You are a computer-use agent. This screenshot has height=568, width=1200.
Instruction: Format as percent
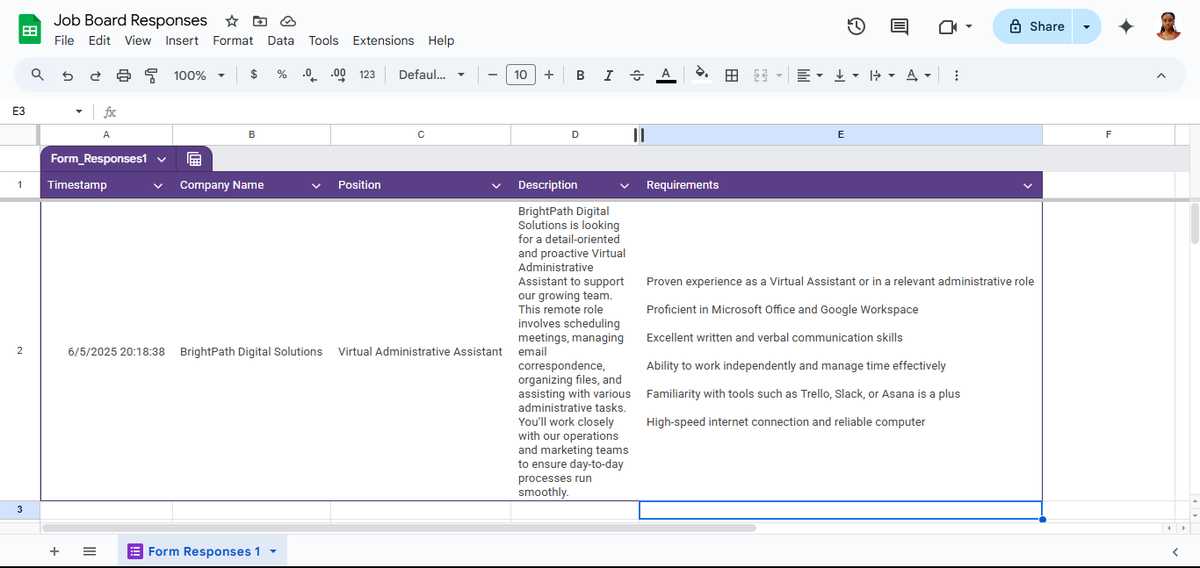pos(282,74)
